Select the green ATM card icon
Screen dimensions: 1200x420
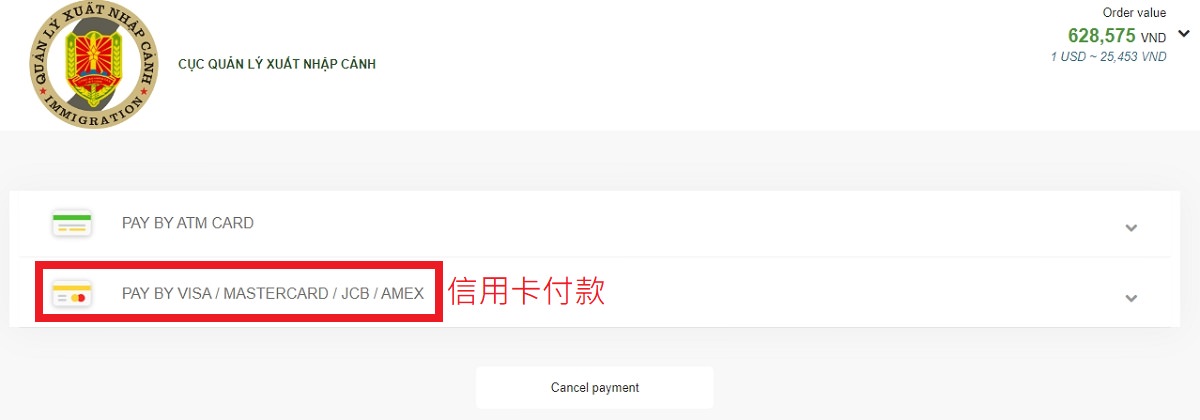(72, 223)
